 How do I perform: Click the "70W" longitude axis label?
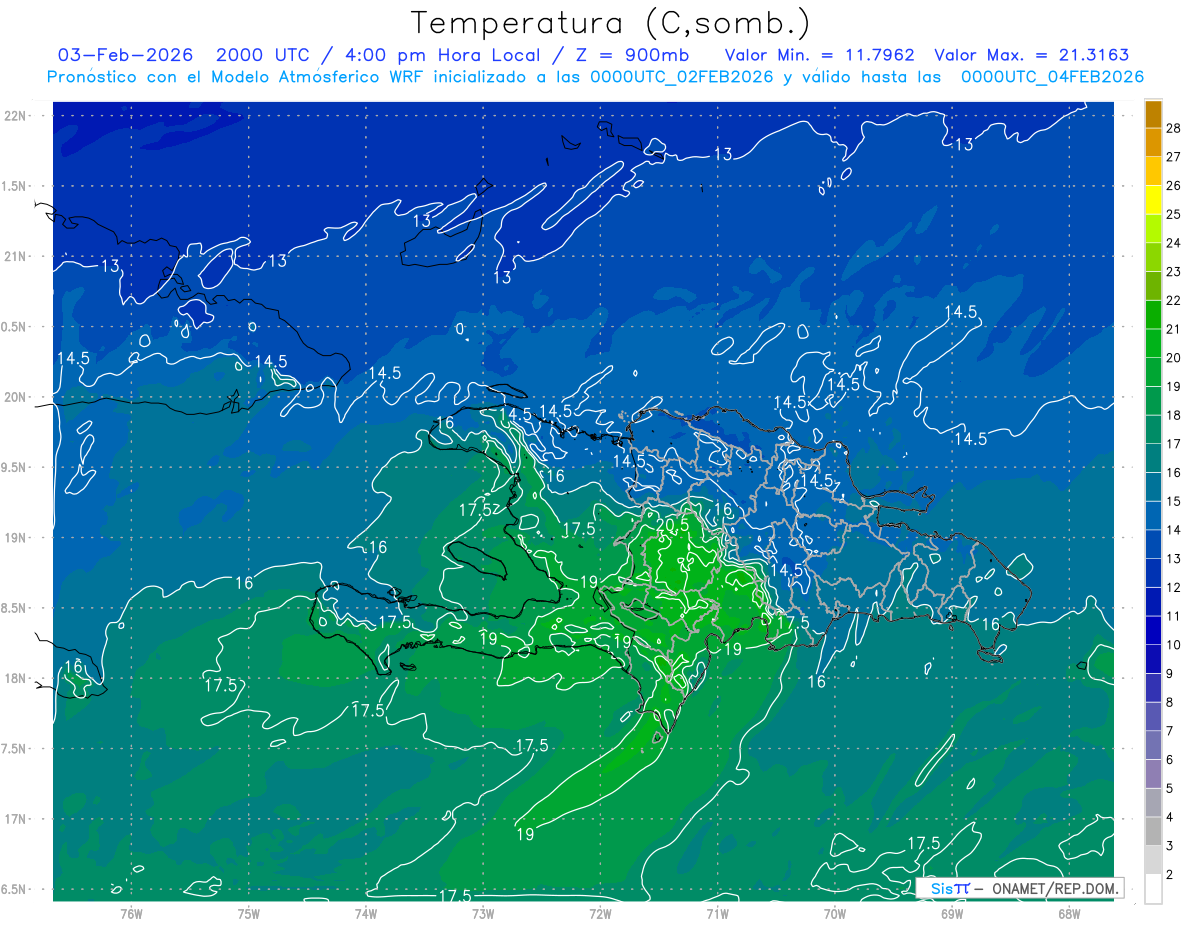click(835, 913)
